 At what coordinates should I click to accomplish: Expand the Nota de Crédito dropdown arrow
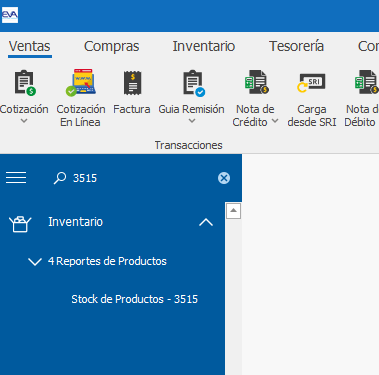[x=275, y=121]
